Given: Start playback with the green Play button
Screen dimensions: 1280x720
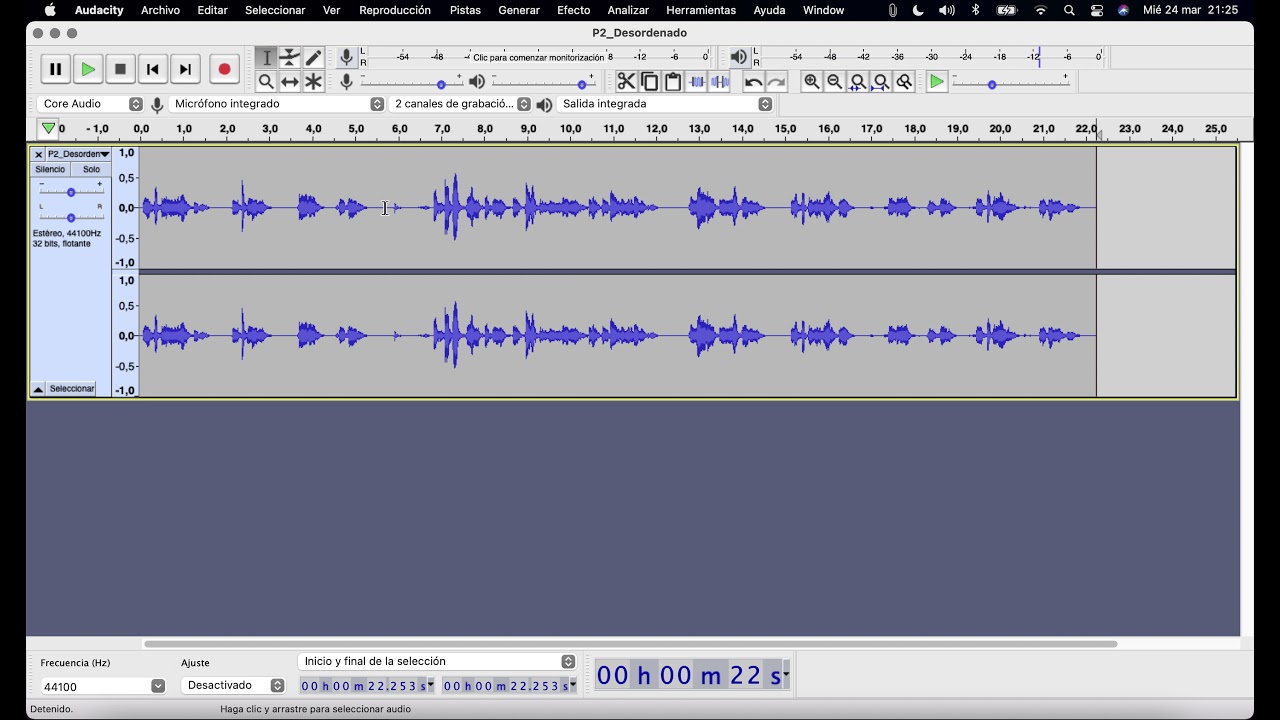Looking at the screenshot, I should tap(88, 69).
